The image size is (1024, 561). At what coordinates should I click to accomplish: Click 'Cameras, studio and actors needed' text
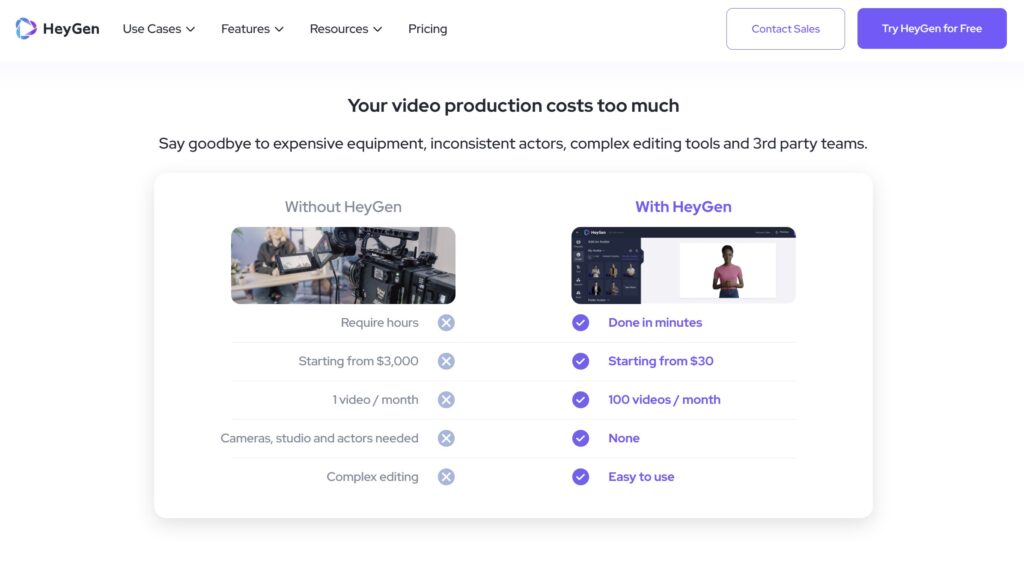pyautogui.click(x=319, y=438)
